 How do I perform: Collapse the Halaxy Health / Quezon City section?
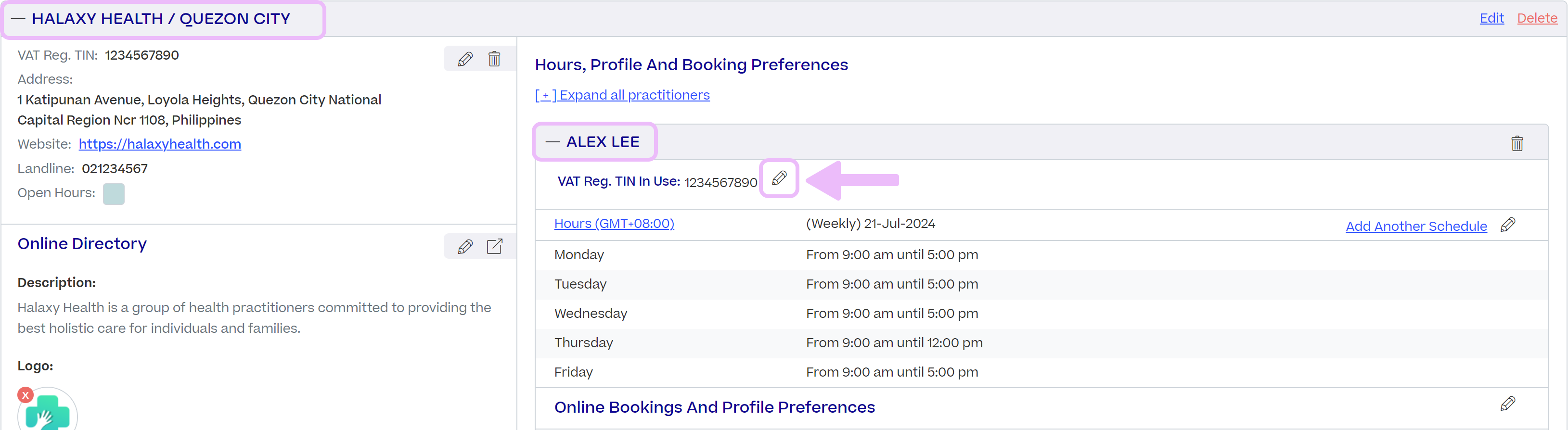[x=18, y=19]
